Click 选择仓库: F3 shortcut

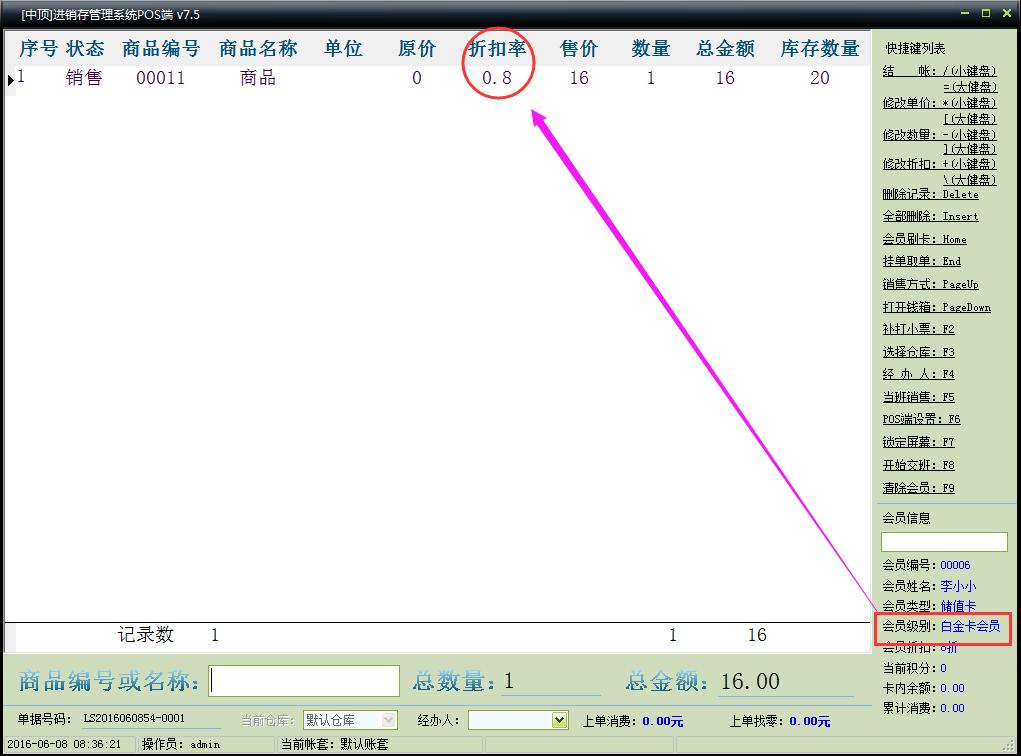(x=918, y=352)
